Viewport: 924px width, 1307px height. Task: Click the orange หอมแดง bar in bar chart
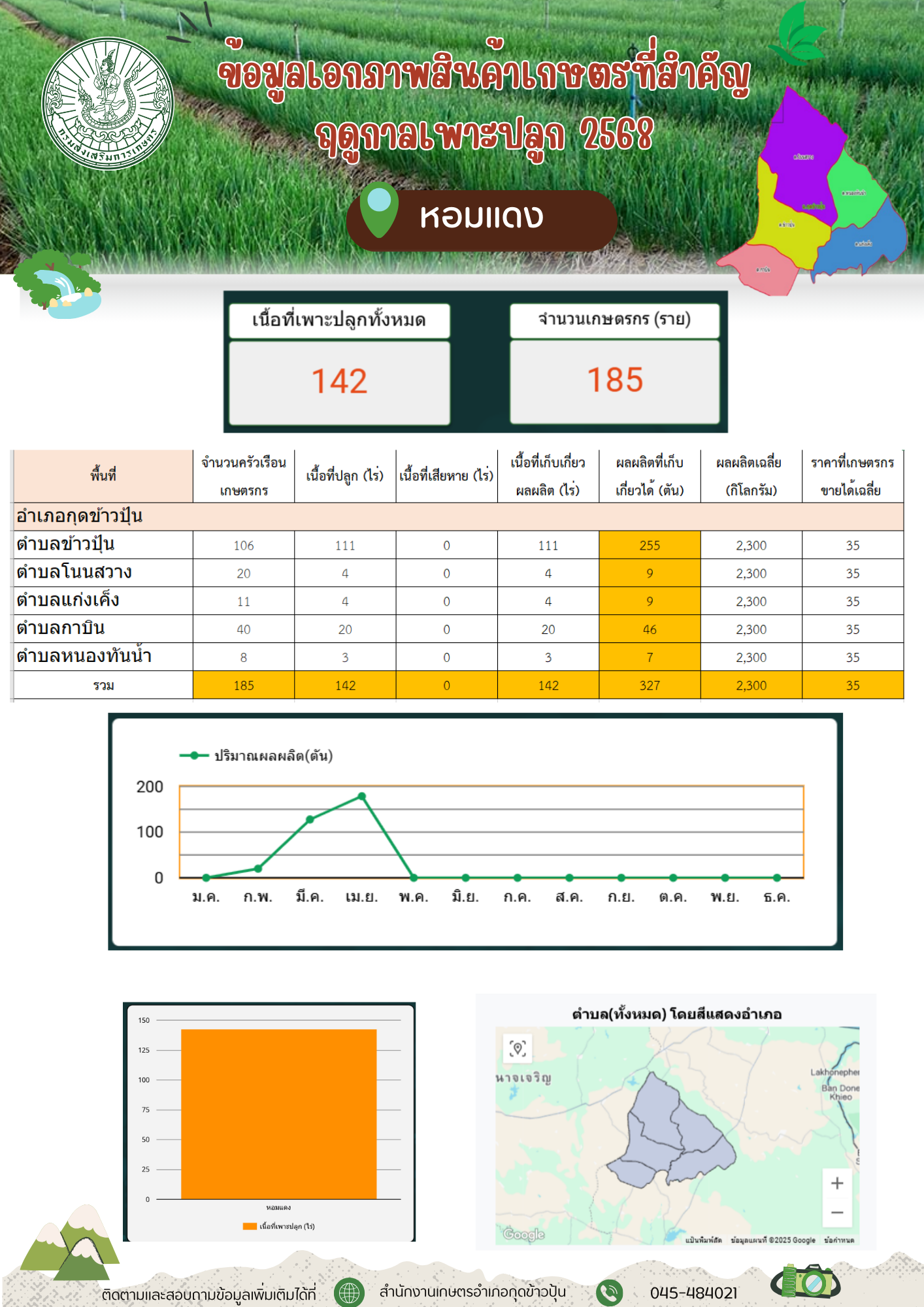point(278,1114)
